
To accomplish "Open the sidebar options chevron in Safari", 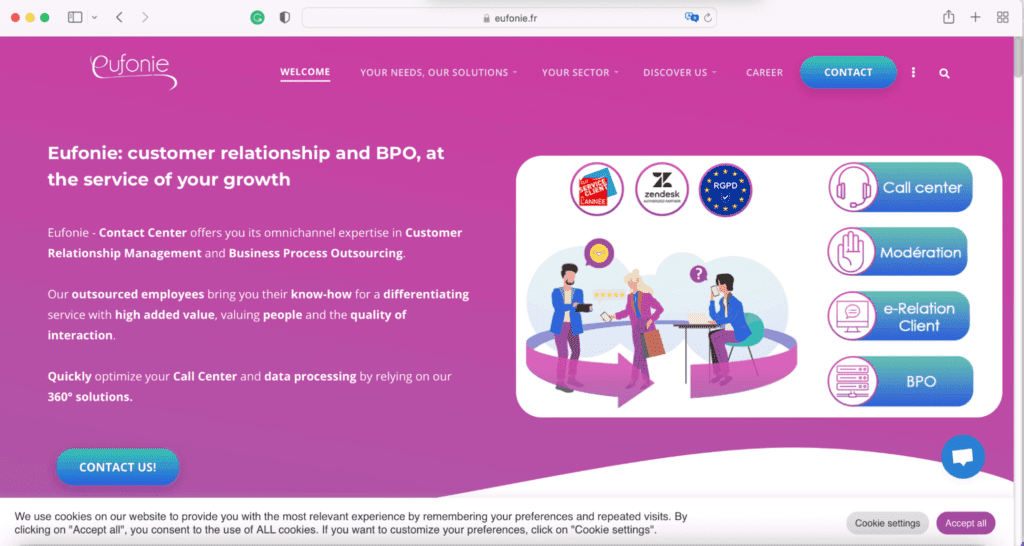I will coord(94,18).
